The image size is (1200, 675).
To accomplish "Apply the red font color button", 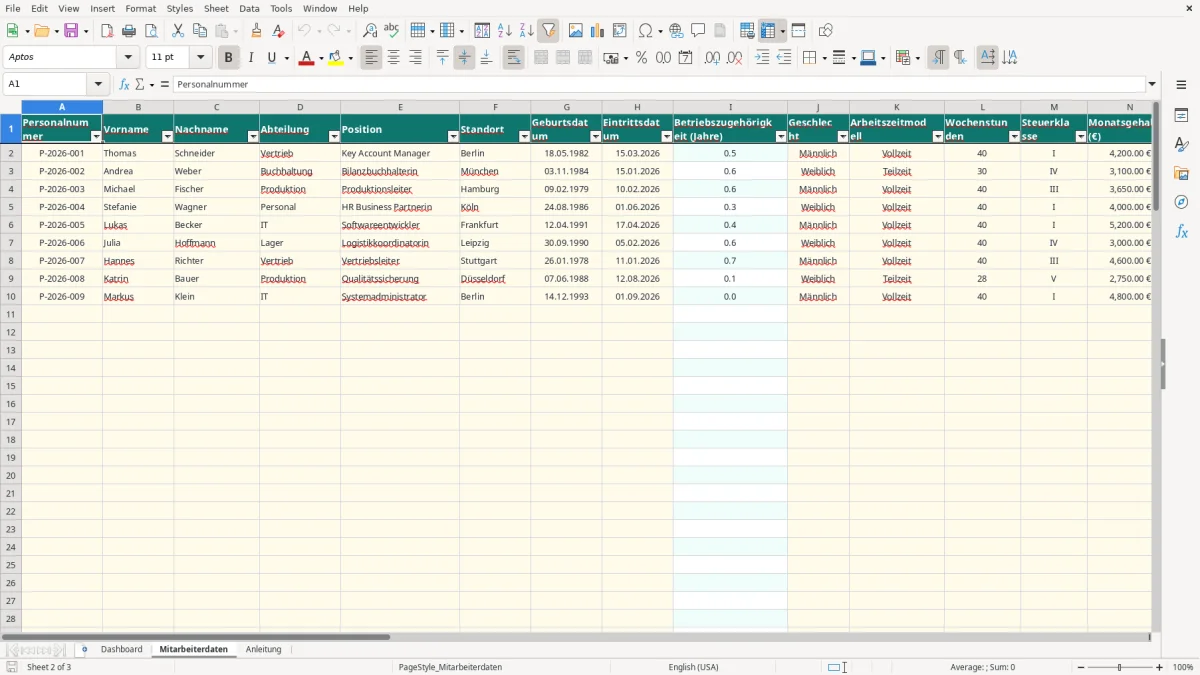I will pyautogui.click(x=306, y=58).
